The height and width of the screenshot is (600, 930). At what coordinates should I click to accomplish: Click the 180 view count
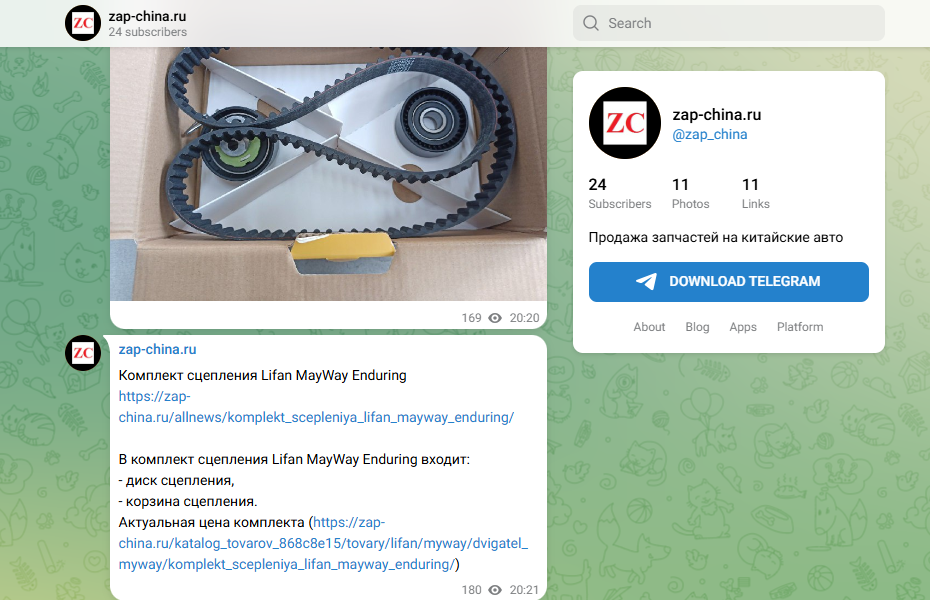coord(472,590)
